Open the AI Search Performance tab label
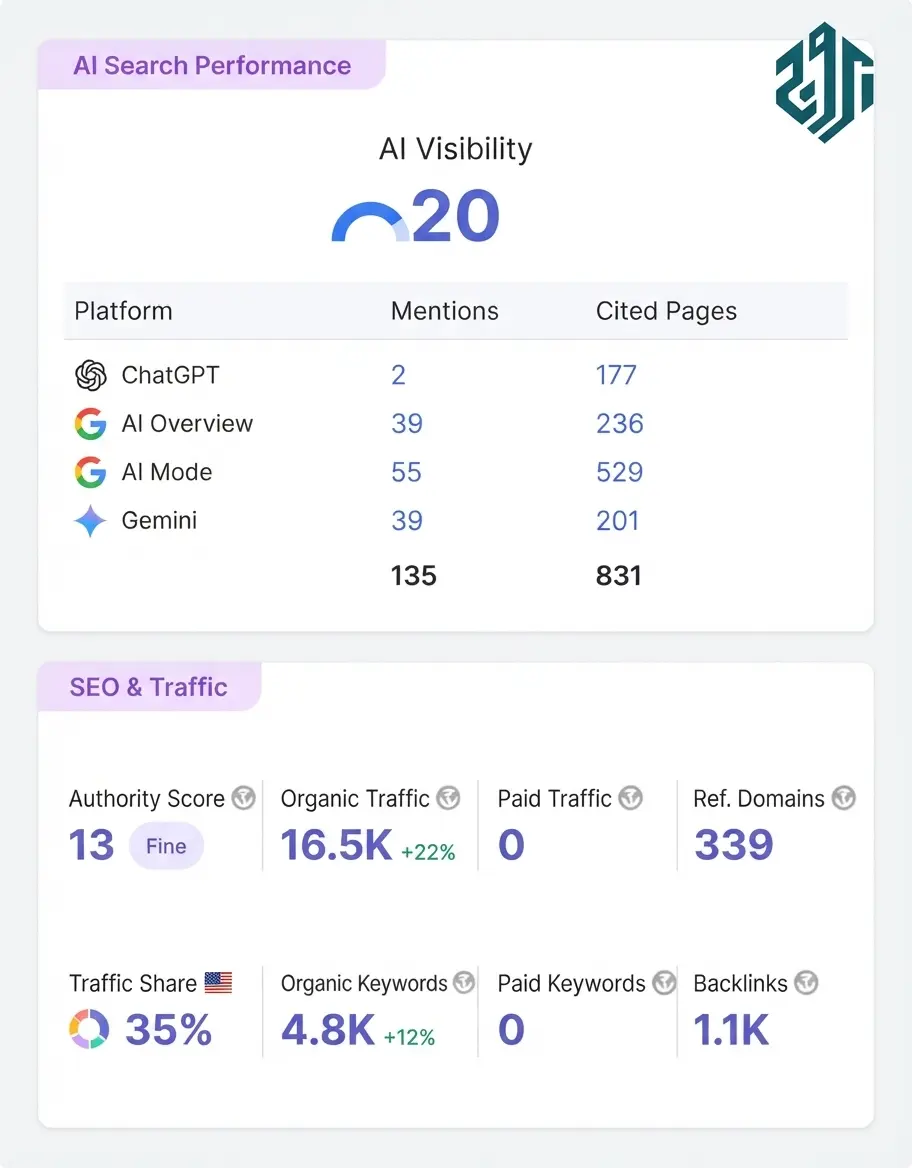The height and width of the screenshot is (1168, 912). [x=212, y=66]
